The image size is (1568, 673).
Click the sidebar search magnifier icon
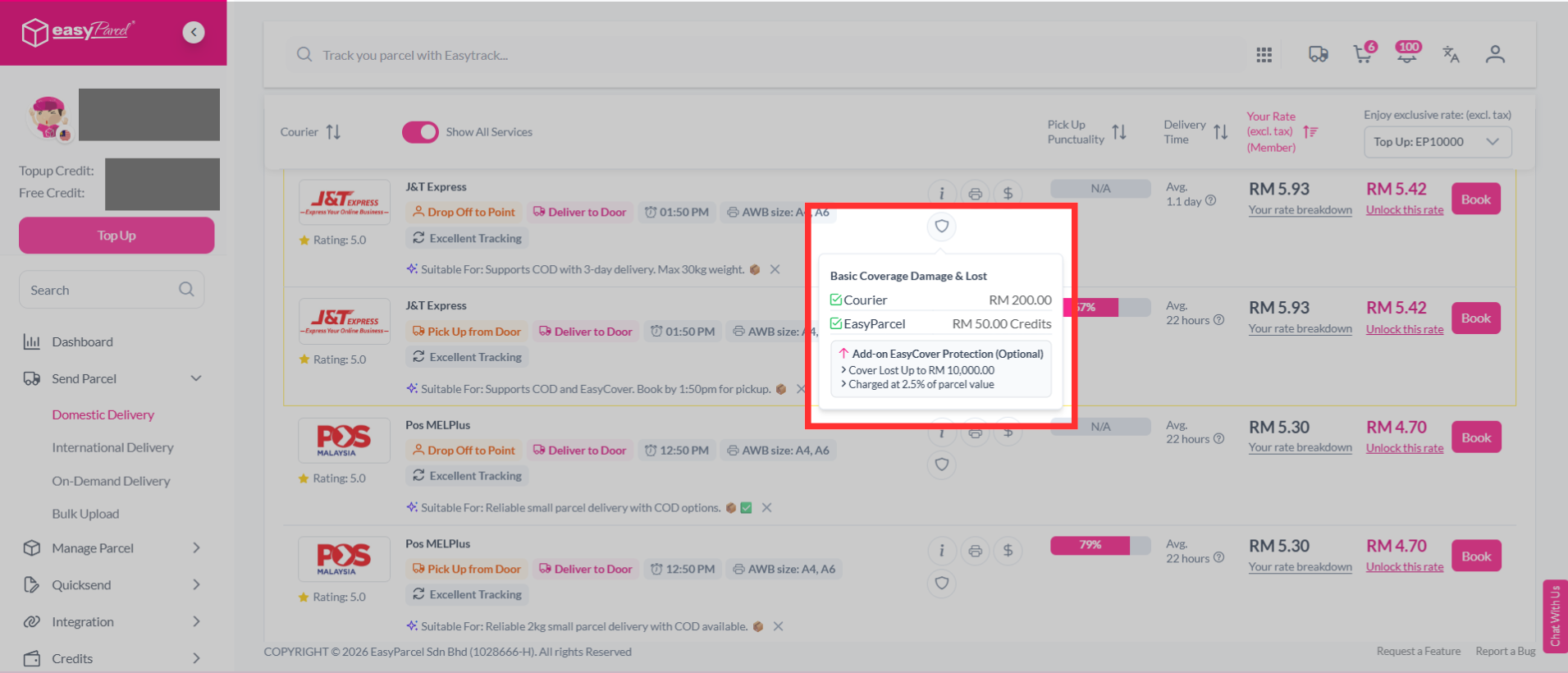tap(186, 290)
